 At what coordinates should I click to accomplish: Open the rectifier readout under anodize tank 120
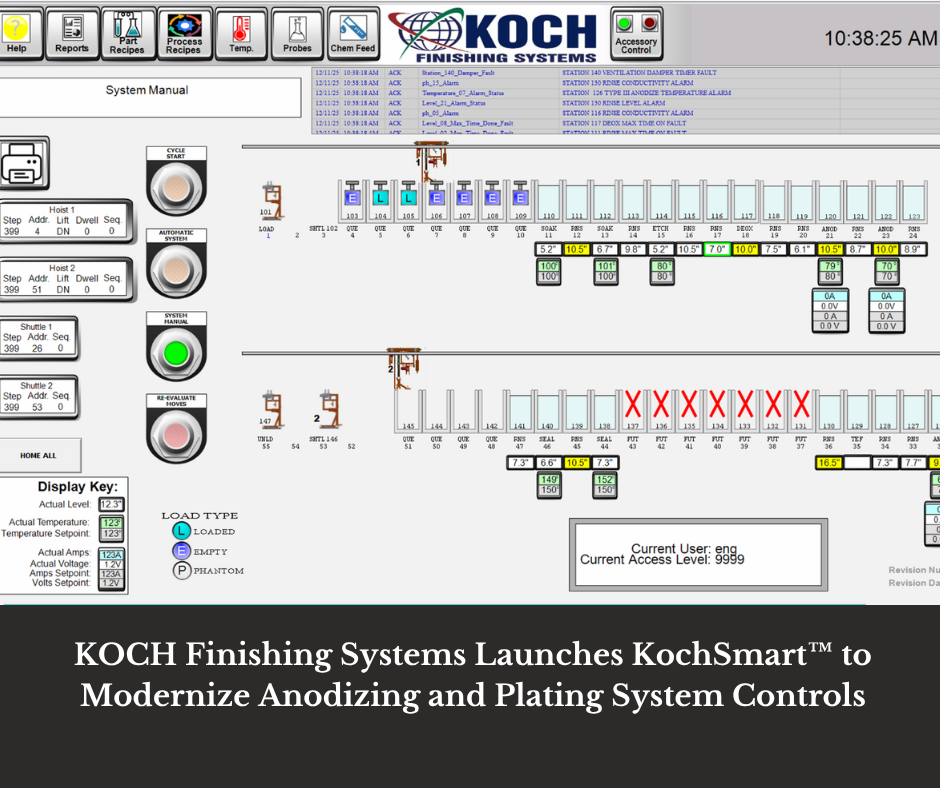tap(830, 311)
